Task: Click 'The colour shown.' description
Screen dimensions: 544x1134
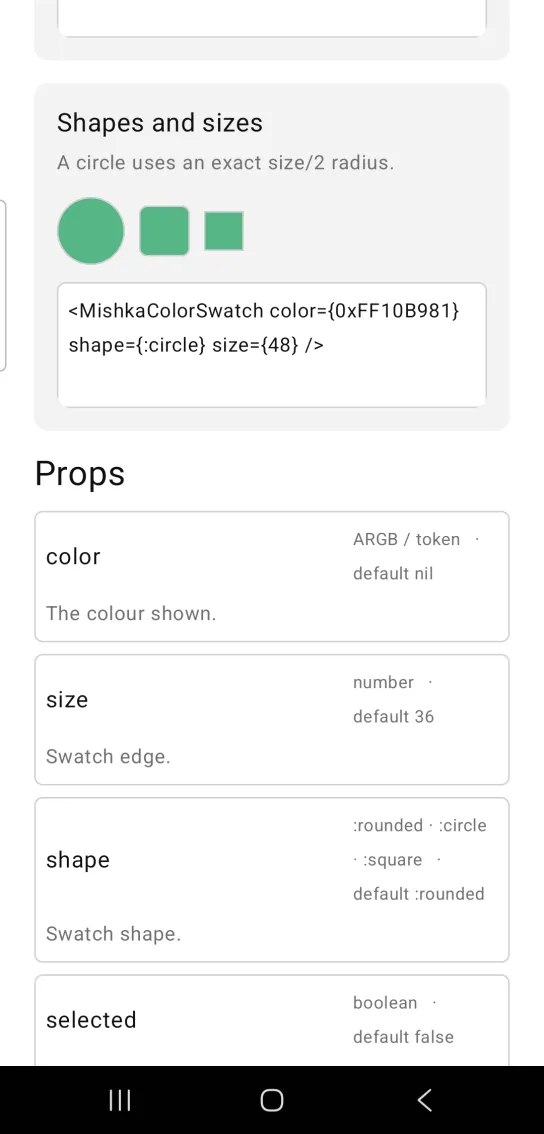Action: tap(131, 613)
